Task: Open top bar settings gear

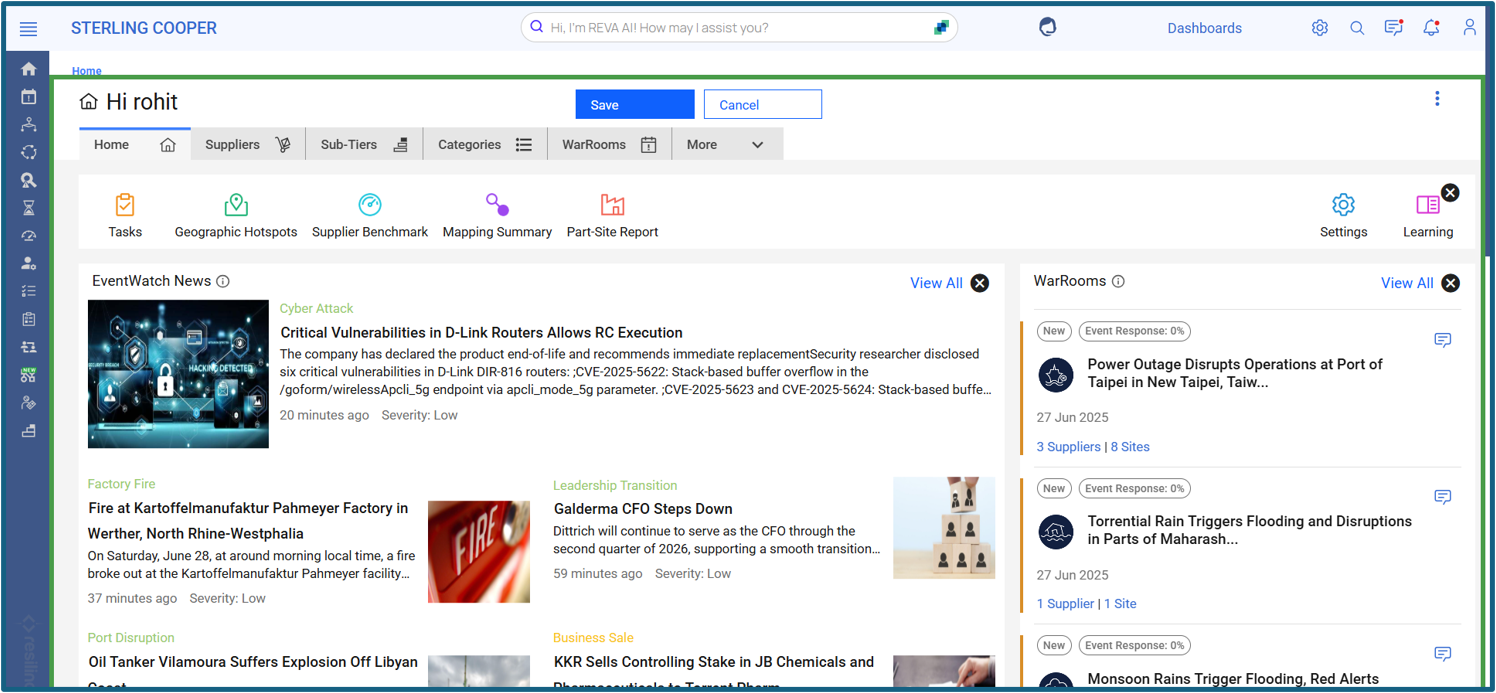Action: (x=1320, y=28)
